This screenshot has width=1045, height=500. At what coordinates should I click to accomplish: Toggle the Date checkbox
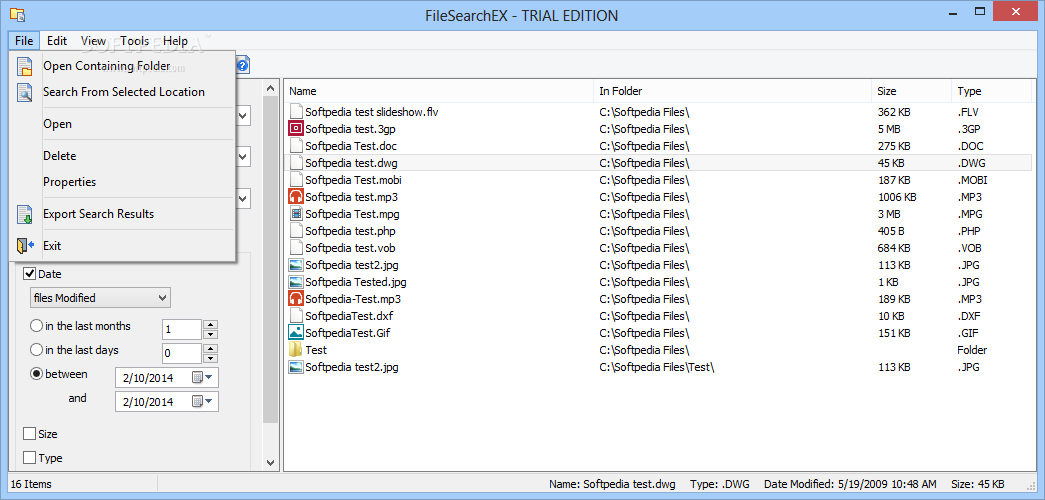[x=29, y=274]
